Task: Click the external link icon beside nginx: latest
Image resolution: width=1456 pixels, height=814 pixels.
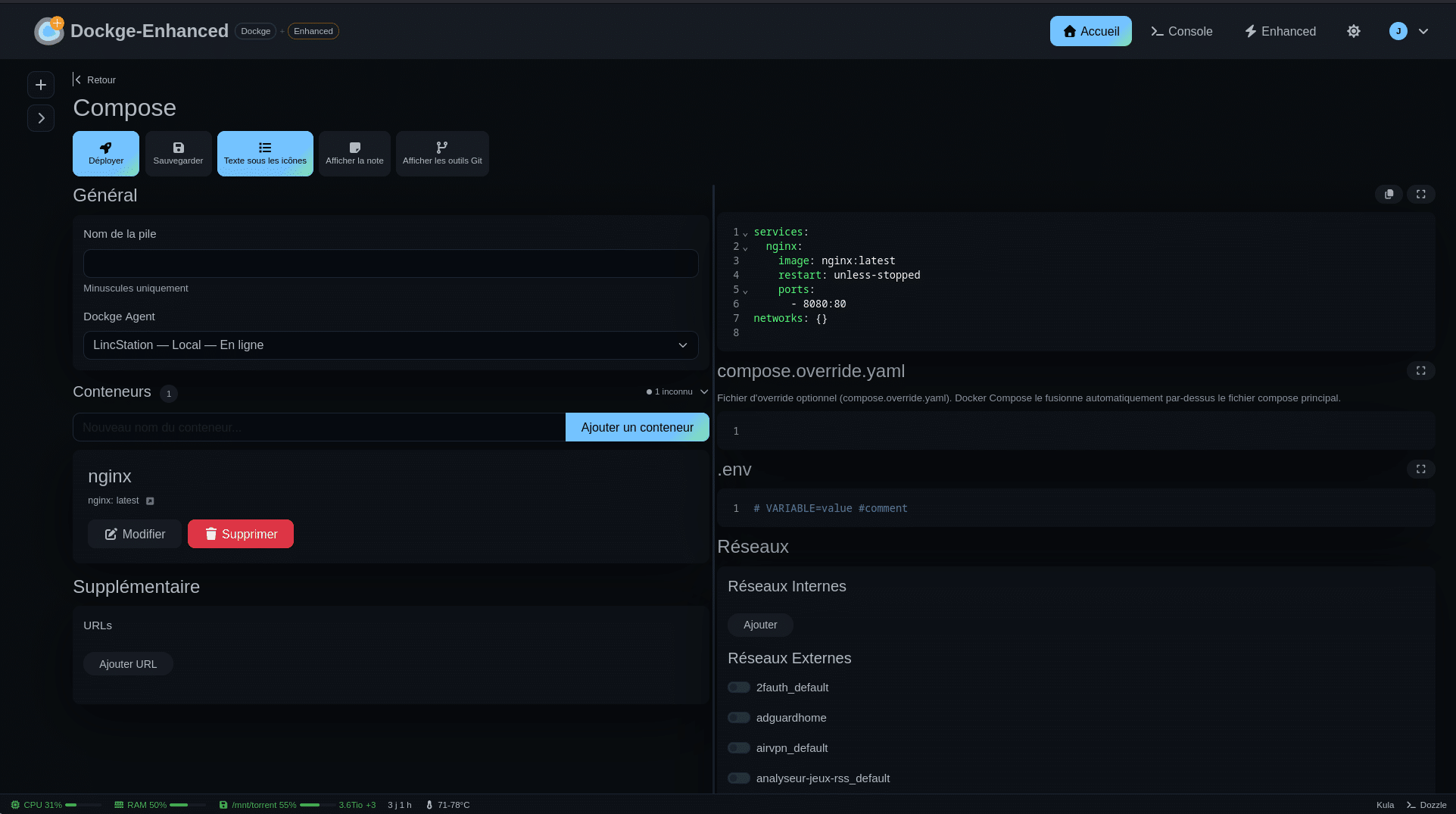Action: click(x=150, y=501)
